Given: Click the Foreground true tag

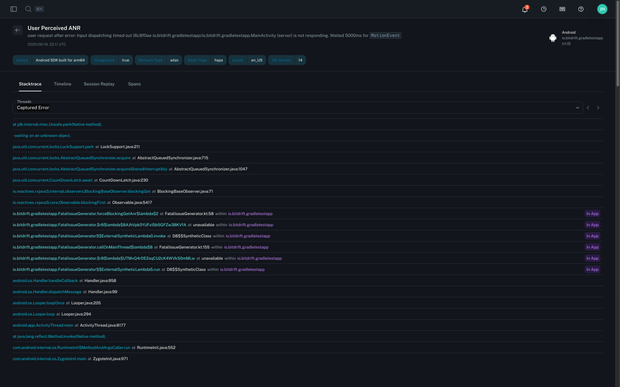Looking at the screenshot, I should (x=112, y=60).
